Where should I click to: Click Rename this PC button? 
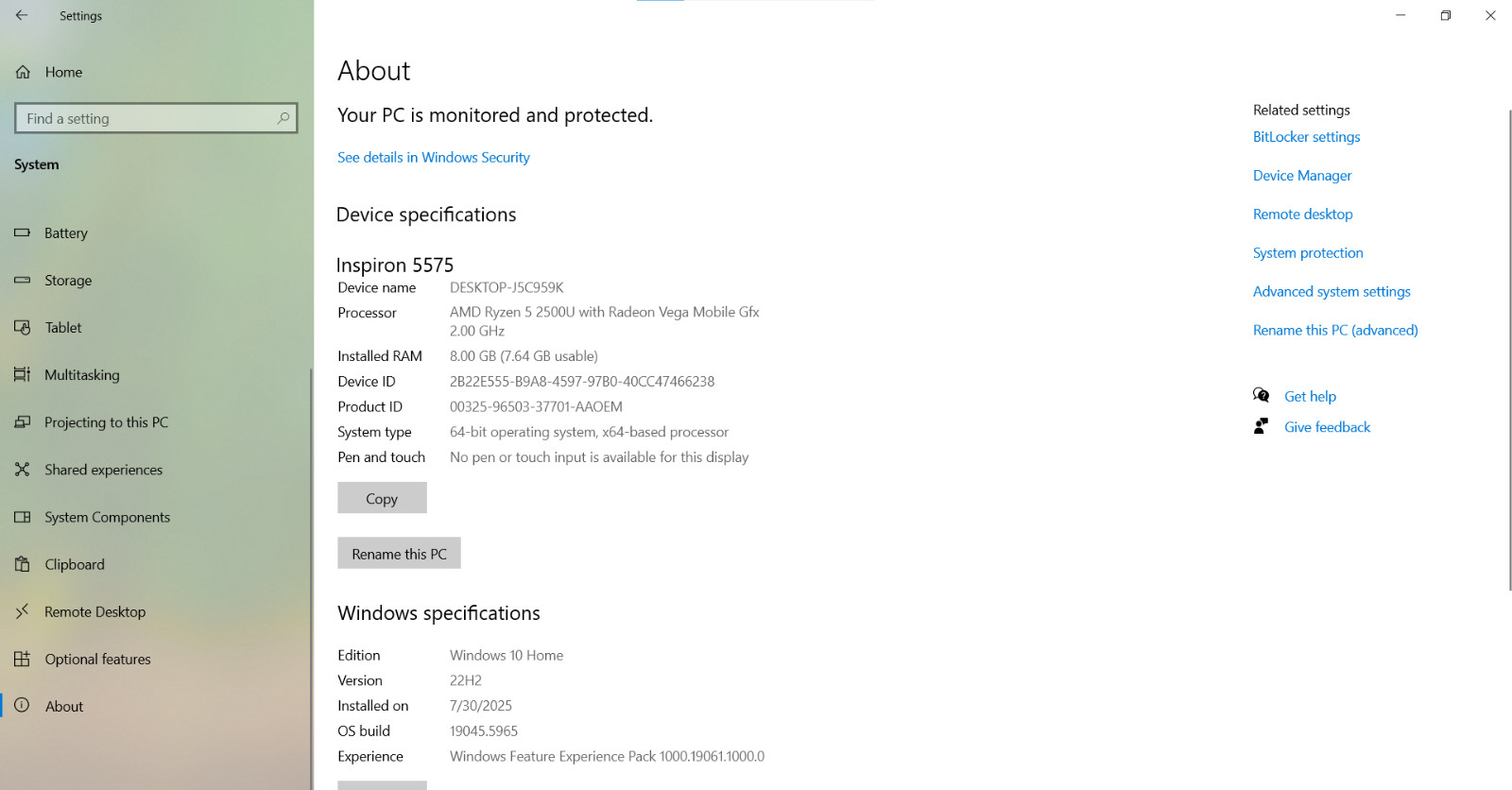click(399, 553)
